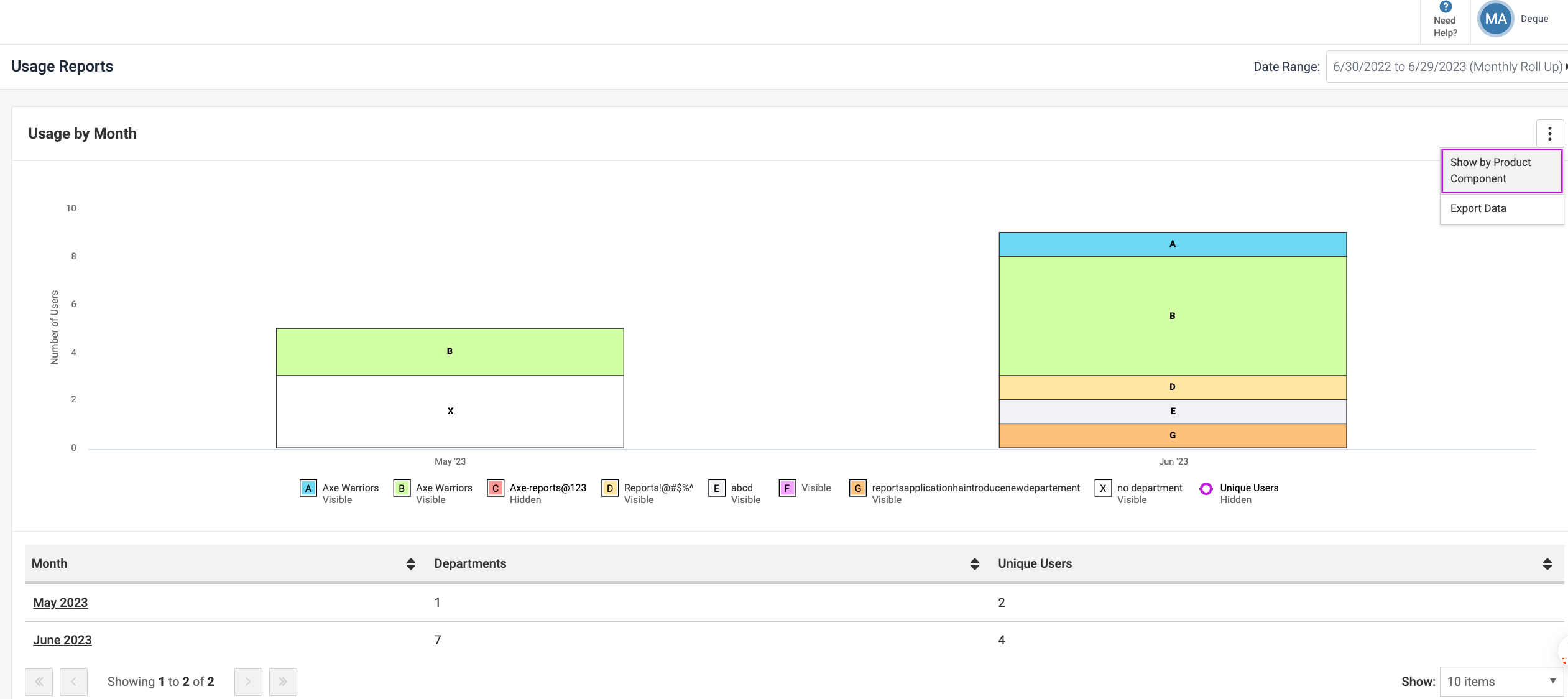Go to previous page arrow icon
This screenshot has height=699, width=1568.
pos(73,682)
